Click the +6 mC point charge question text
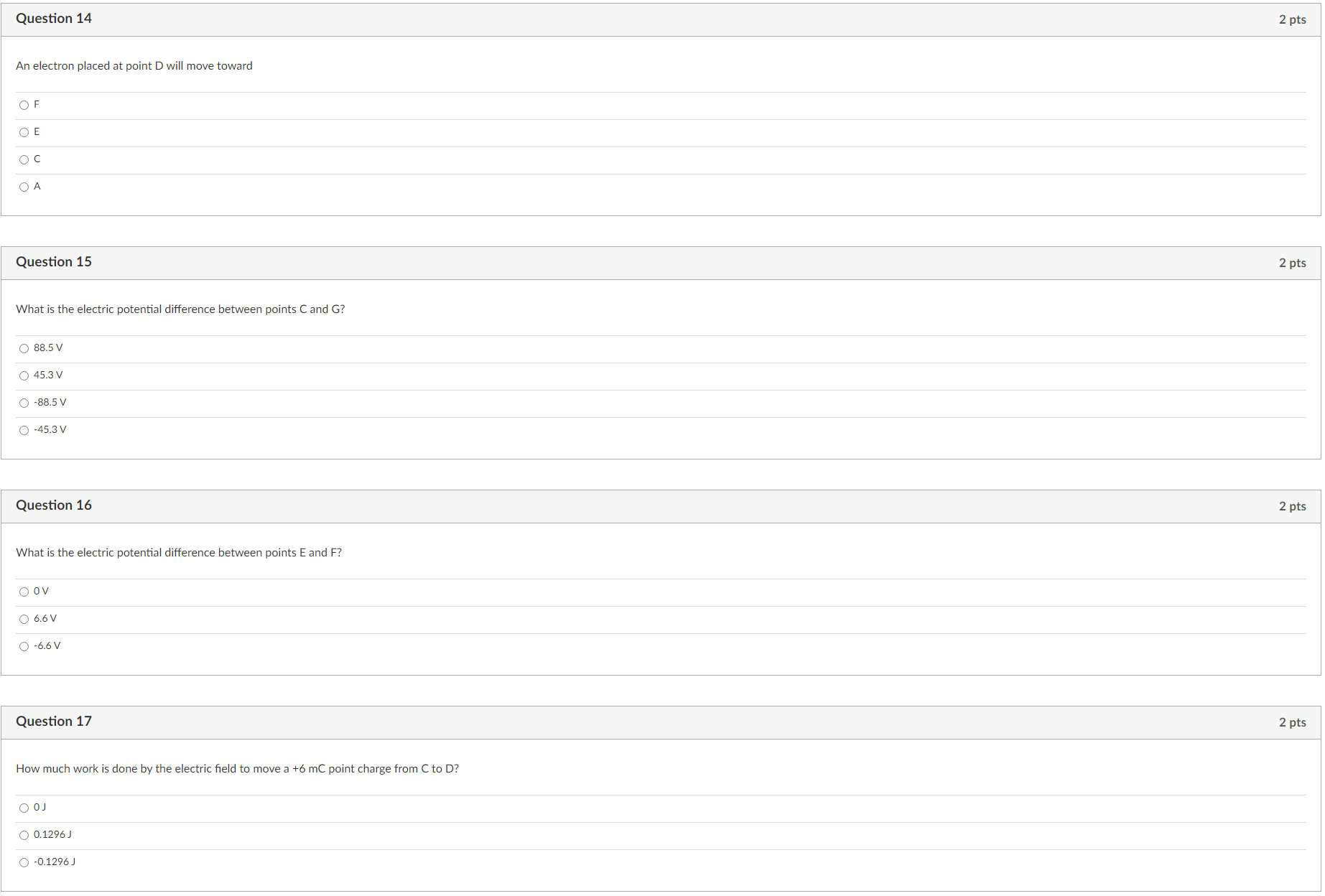The width and height of the screenshot is (1325, 896). tap(238, 769)
